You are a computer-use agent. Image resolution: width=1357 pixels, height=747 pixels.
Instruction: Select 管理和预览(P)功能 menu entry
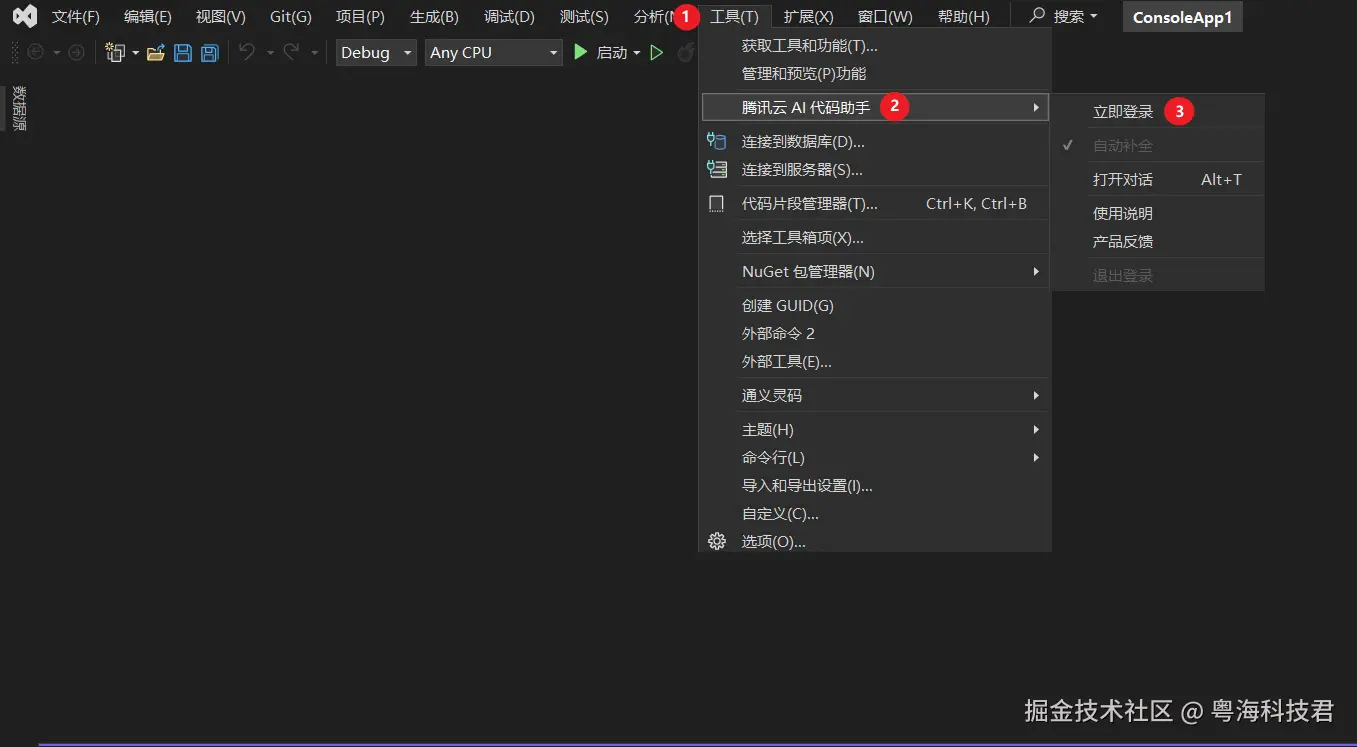[875, 74]
